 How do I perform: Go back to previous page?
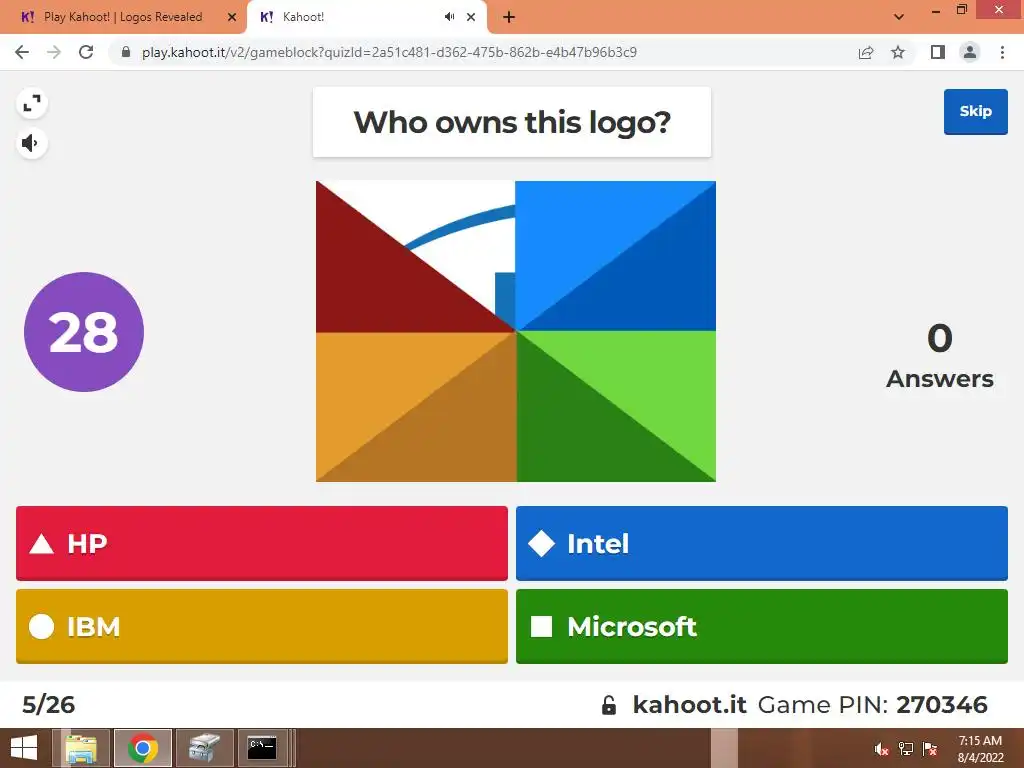22,52
